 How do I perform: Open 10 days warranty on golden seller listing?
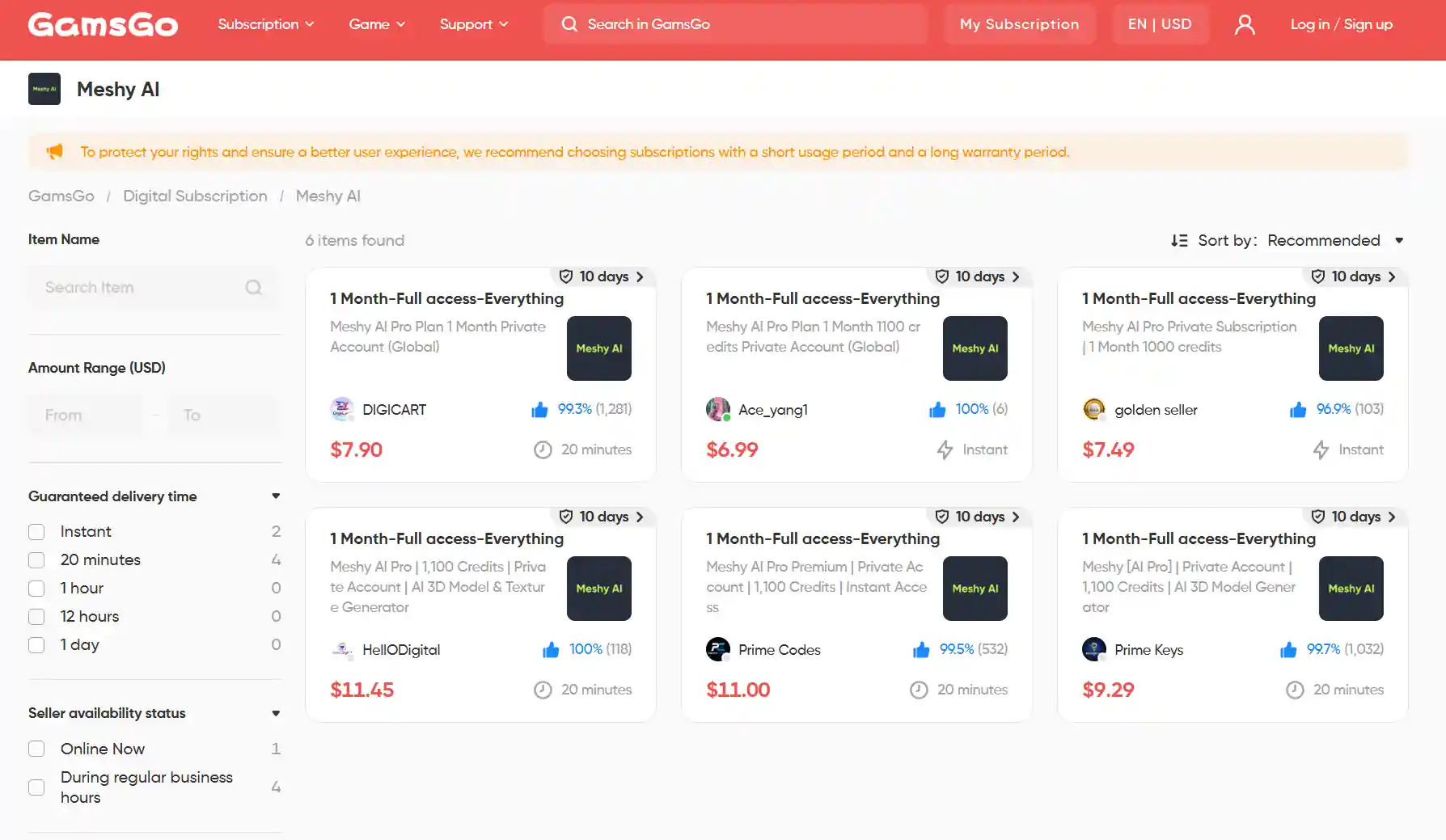coord(1354,276)
